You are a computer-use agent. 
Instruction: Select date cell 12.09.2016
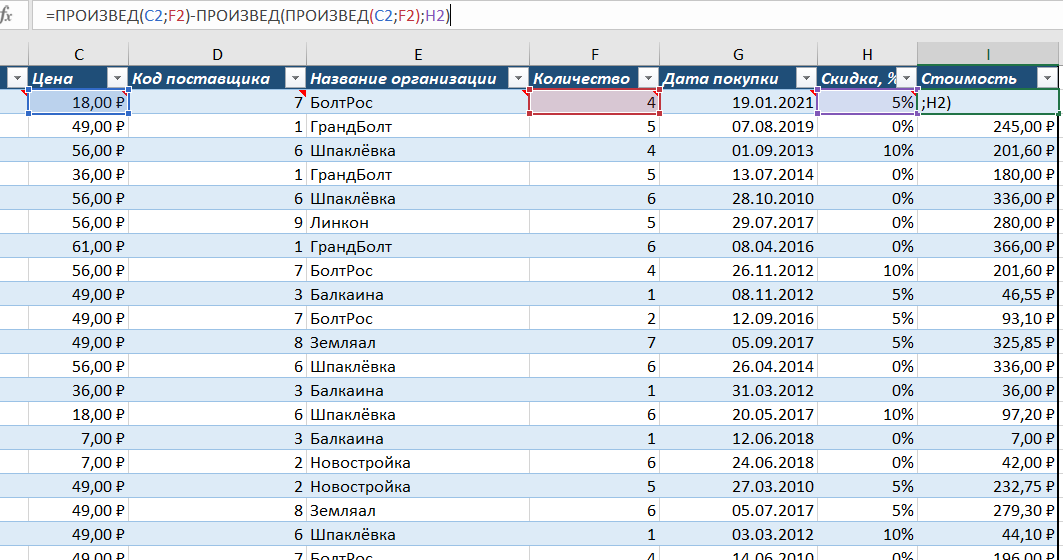coord(738,319)
